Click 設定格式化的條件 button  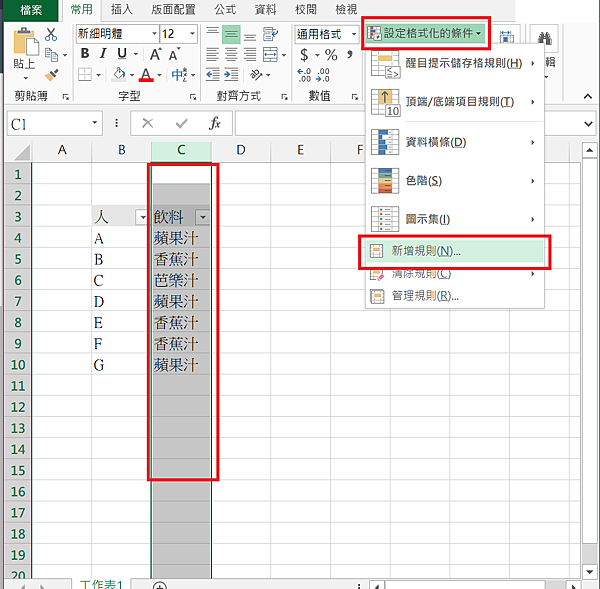[426, 33]
